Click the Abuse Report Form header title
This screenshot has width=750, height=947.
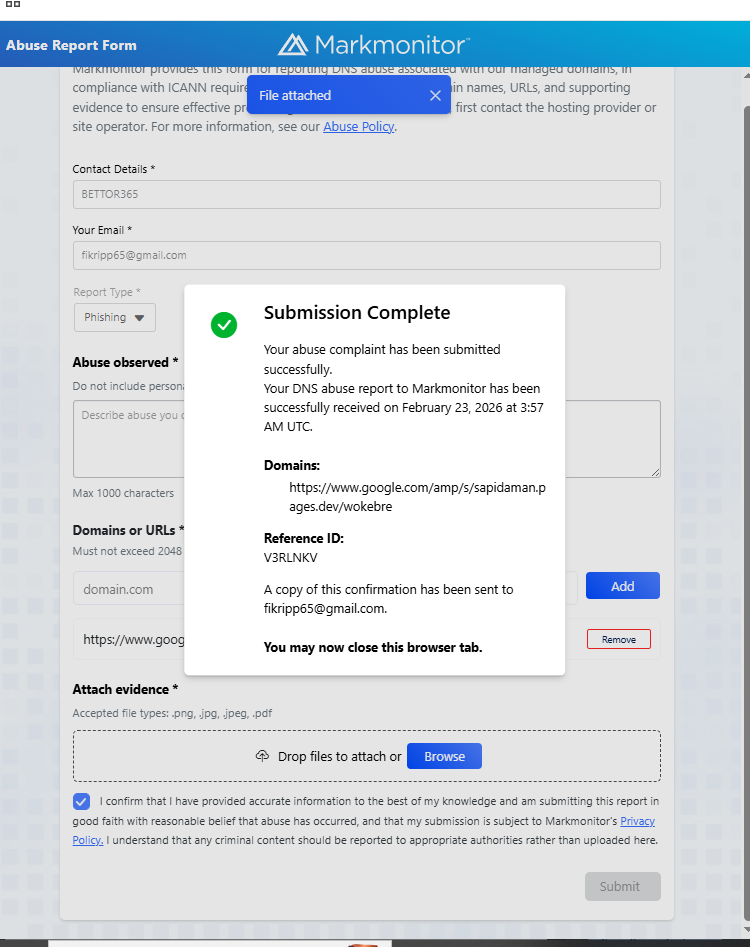click(71, 45)
